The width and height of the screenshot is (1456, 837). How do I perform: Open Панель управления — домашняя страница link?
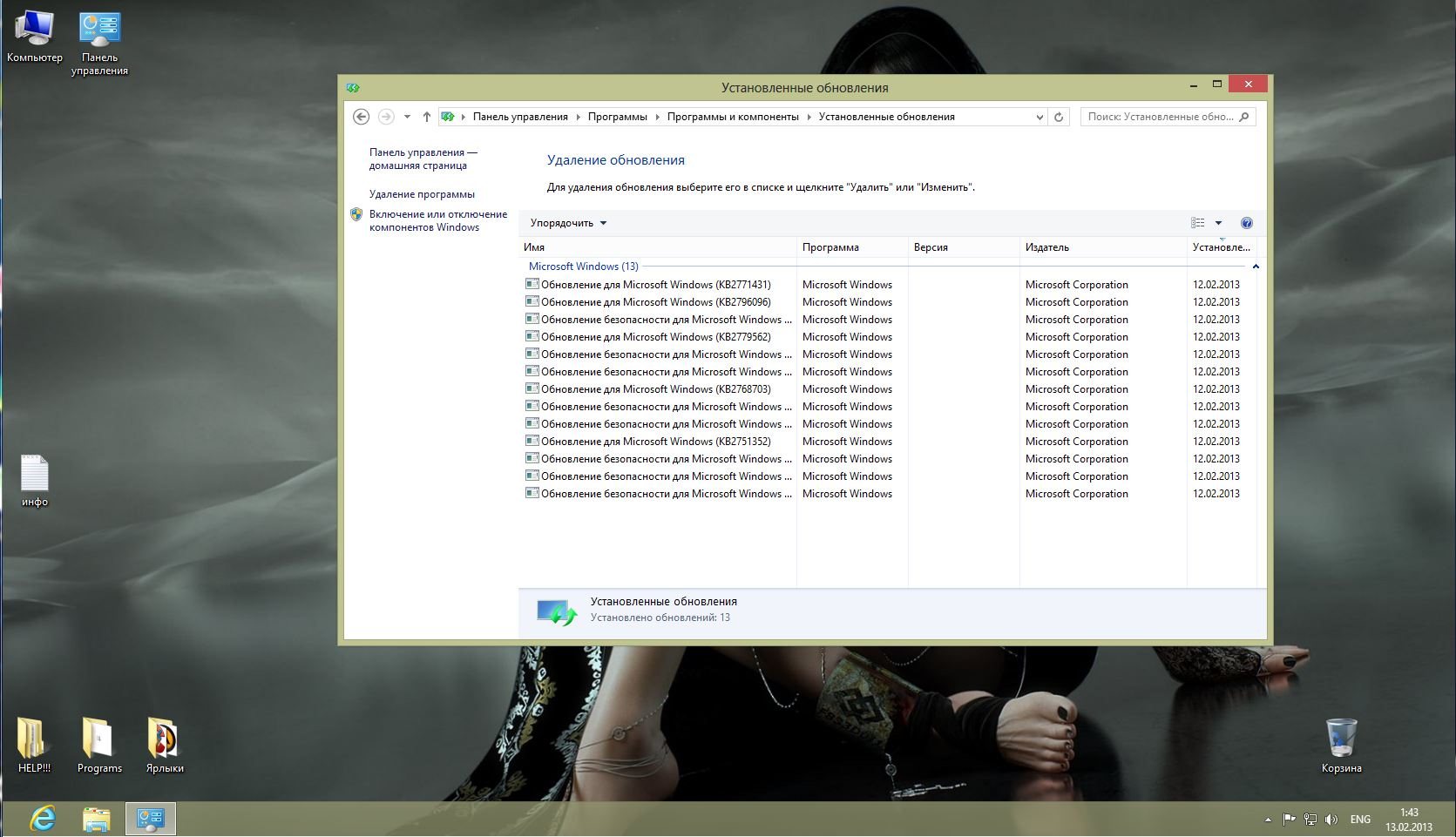point(423,159)
